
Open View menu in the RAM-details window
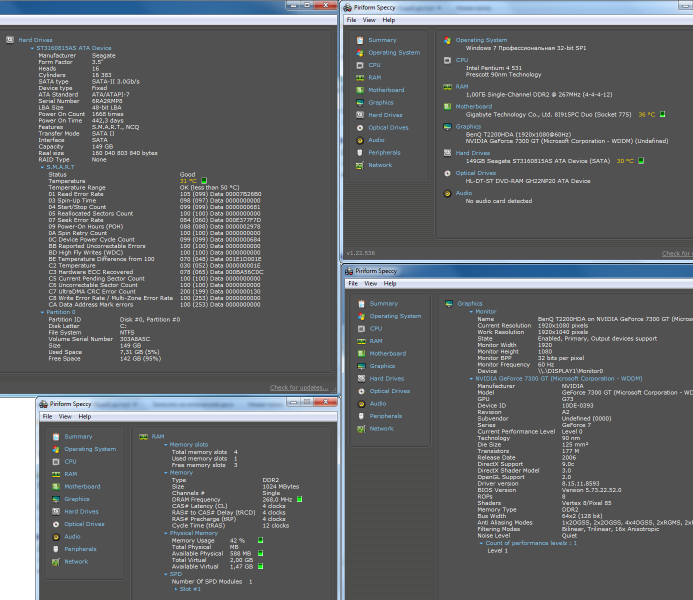point(65,417)
